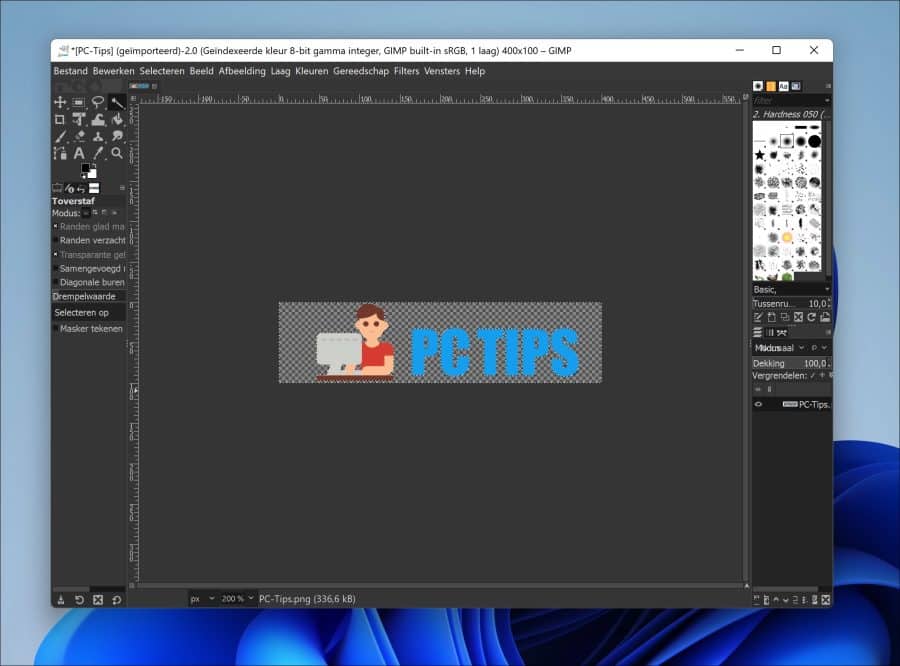Open the Gereedschap menu
This screenshot has height=666, width=900.
click(361, 71)
